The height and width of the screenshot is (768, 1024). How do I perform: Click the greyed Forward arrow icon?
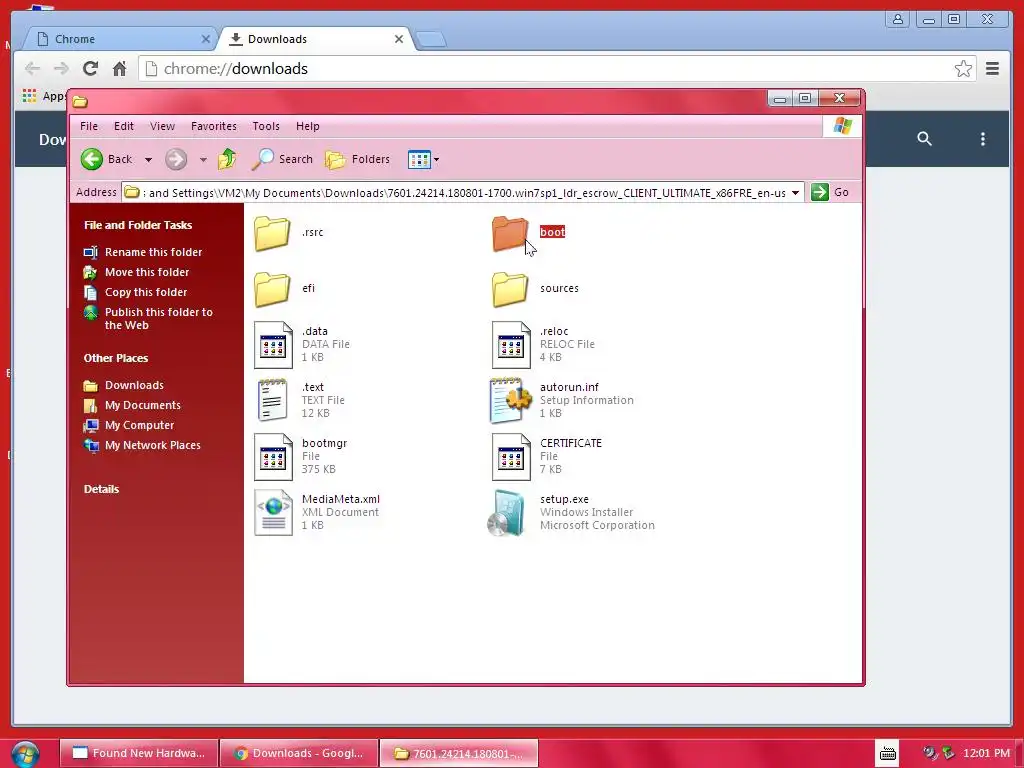176,159
